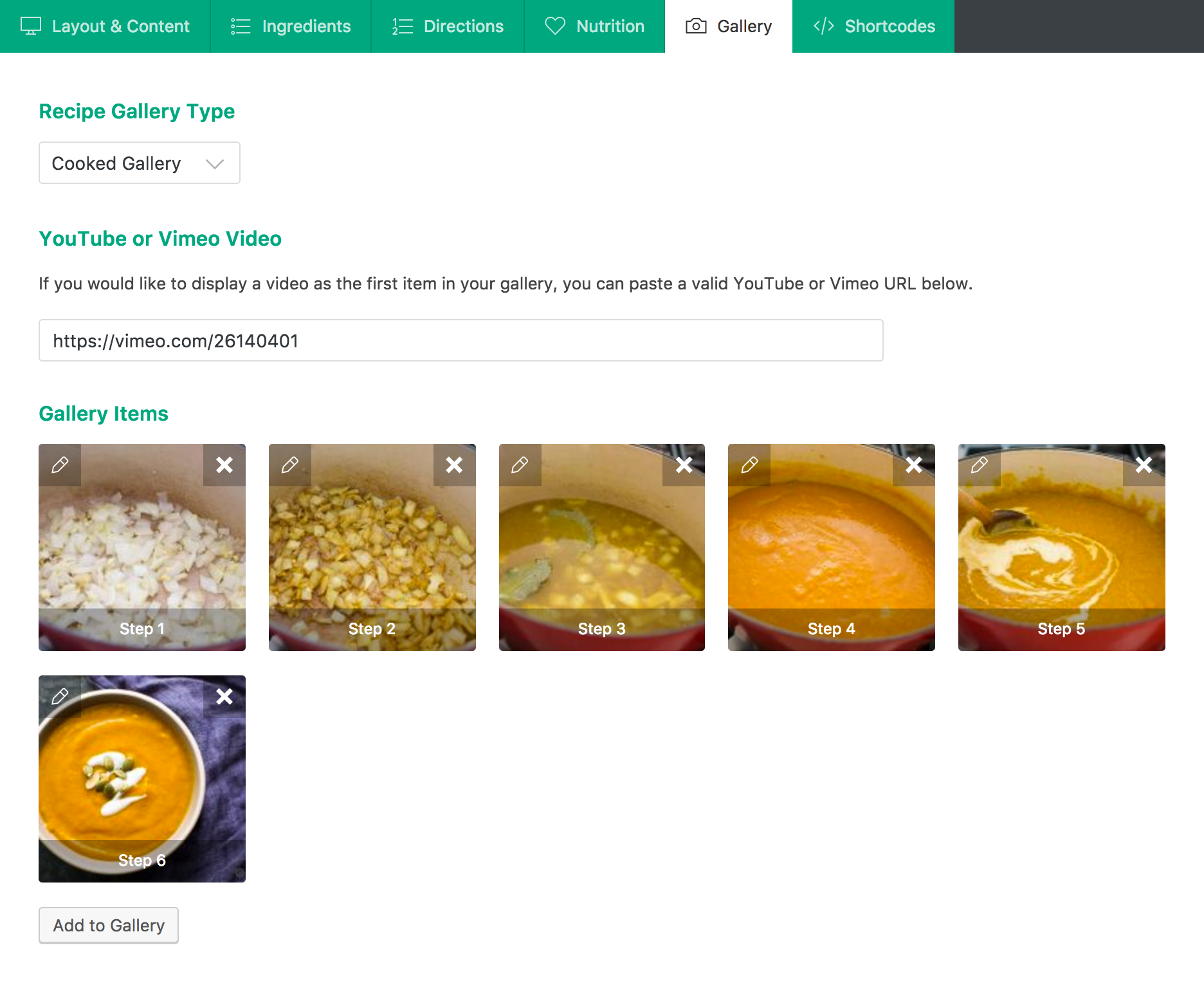Select the Step 4 orange soup thumbnail
Screen dimensions: 1204x988
coord(832,553)
